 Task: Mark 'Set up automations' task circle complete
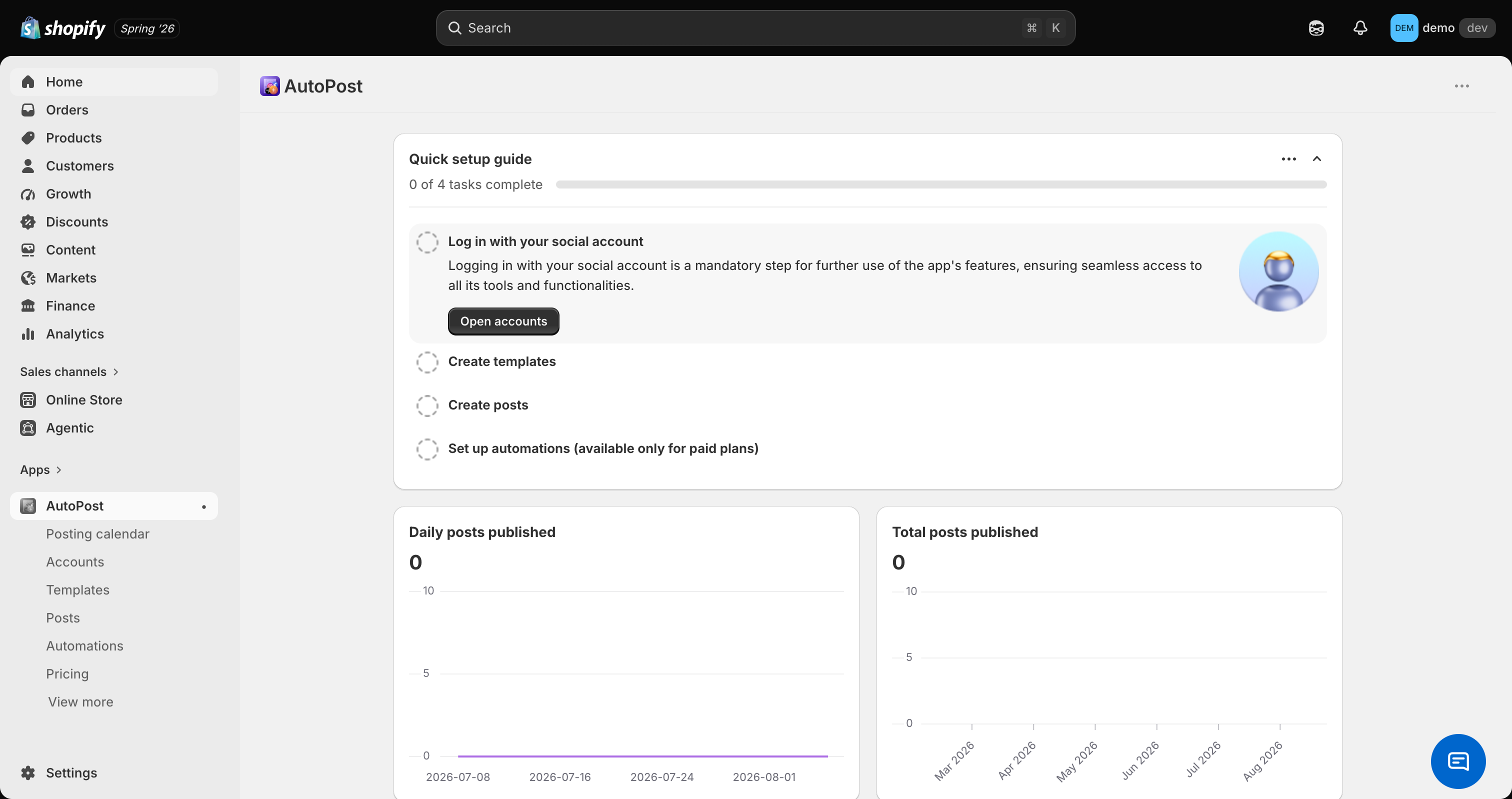pos(427,449)
